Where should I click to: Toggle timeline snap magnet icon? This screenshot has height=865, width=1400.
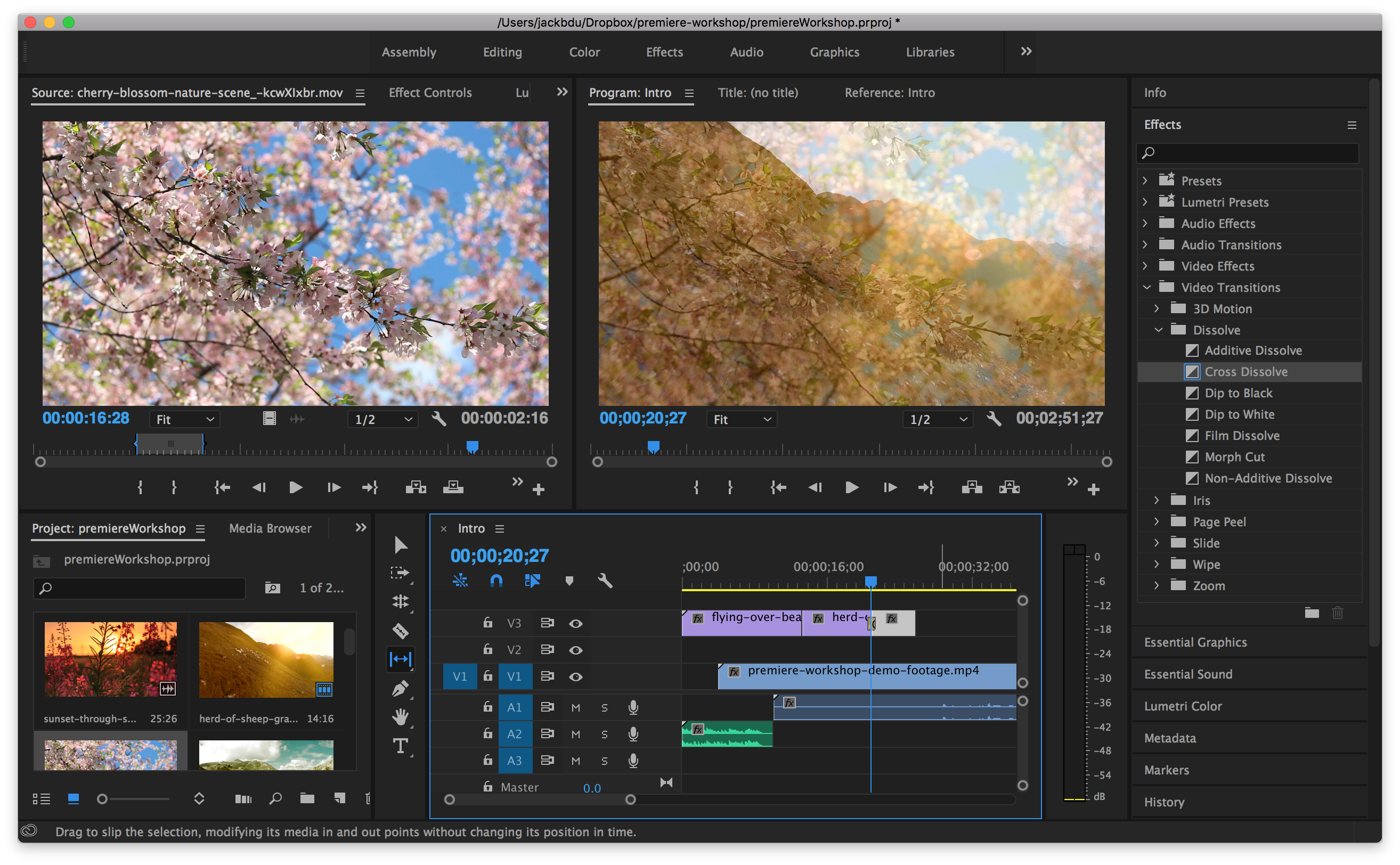tap(496, 581)
